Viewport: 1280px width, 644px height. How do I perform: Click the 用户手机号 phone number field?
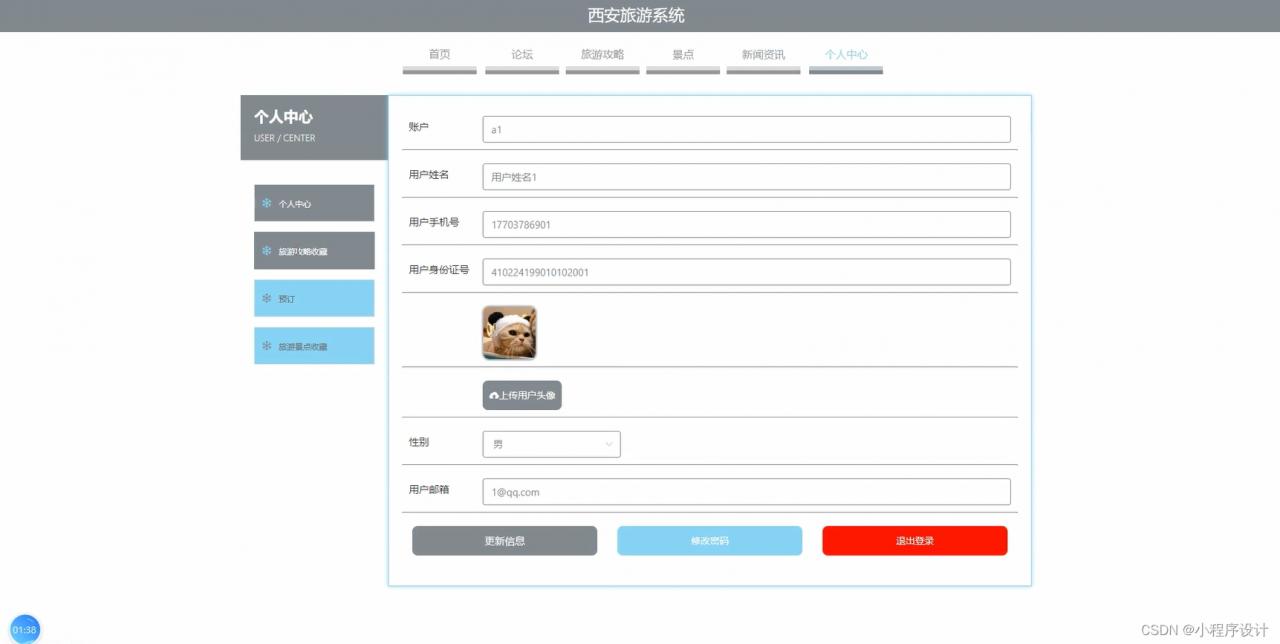[746, 225]
